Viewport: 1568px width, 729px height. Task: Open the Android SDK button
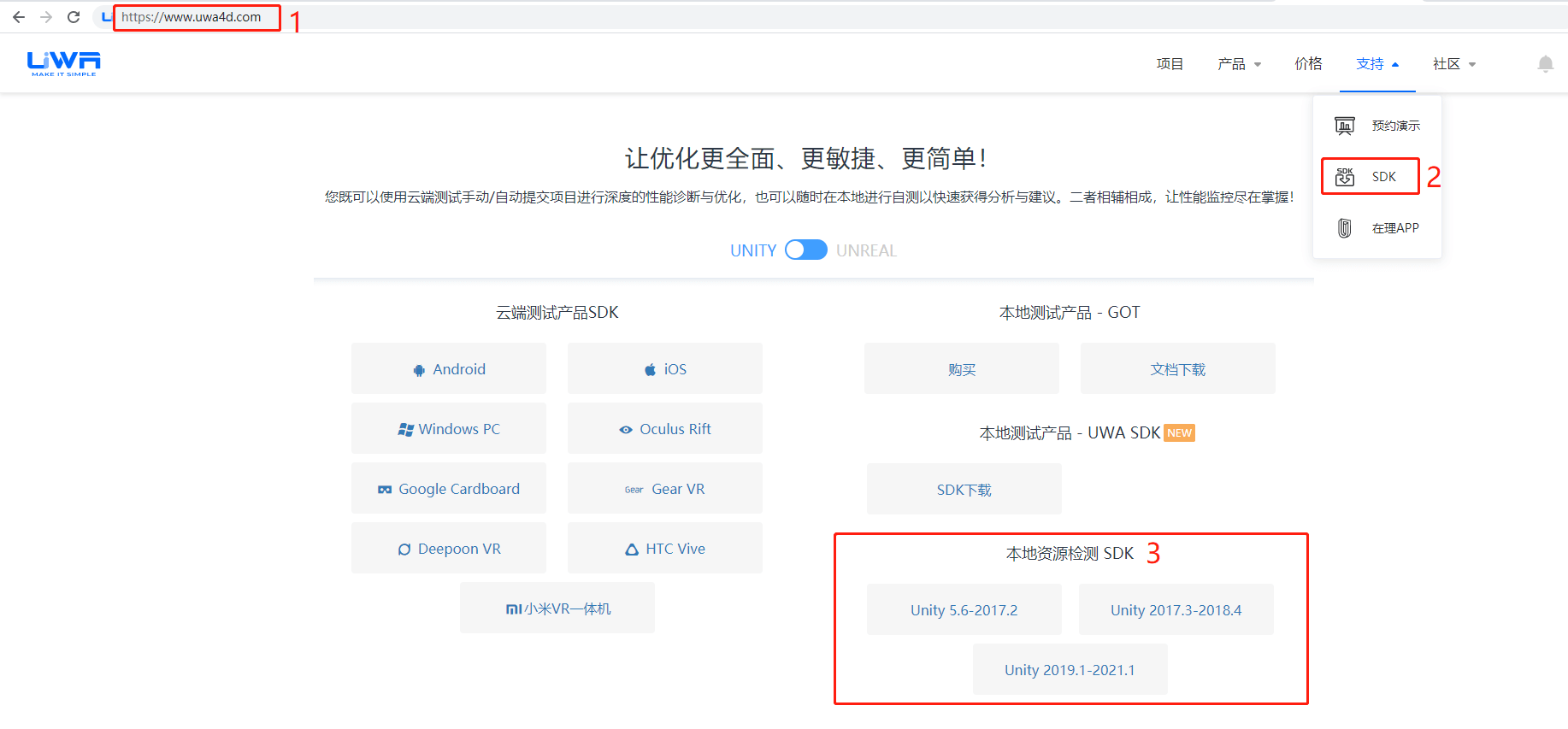click(x=449, y=368)
